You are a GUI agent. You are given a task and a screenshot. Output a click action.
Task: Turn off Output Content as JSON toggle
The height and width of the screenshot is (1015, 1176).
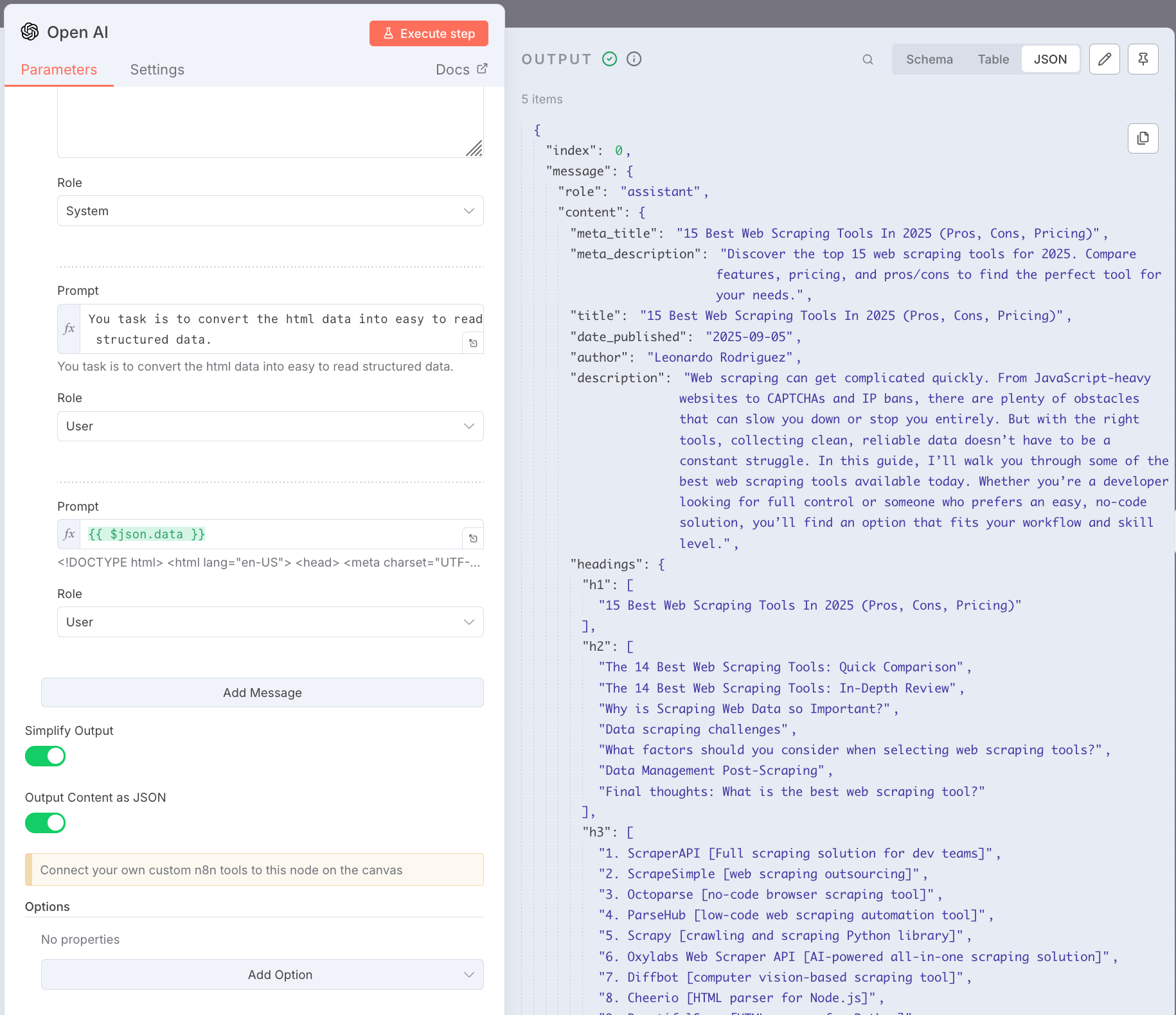(45, 823)
